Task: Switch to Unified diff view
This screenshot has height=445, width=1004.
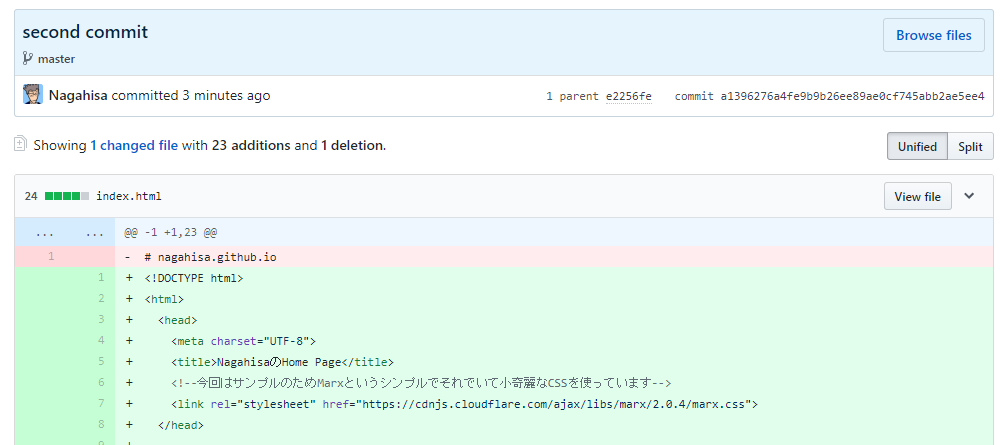Action: pyautogui.click(x=917, y=146)
